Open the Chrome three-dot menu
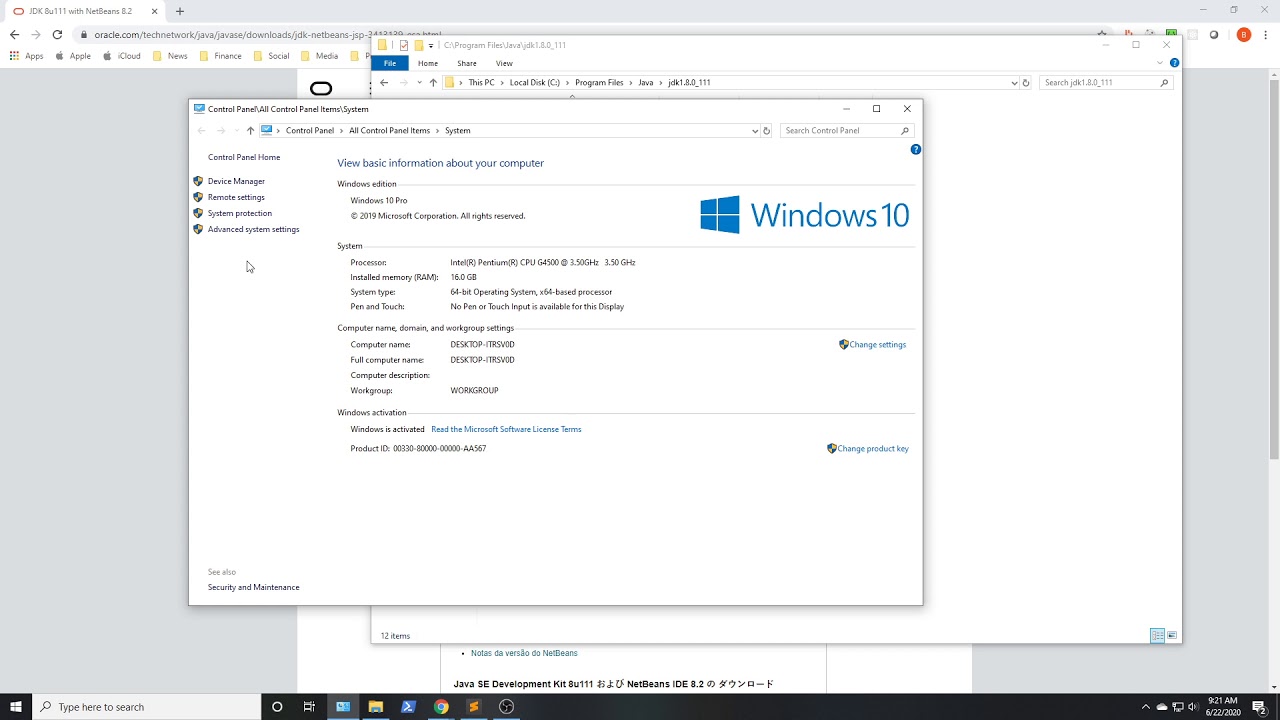Image resolution: width=1280 pixels, height=720 pixels. (1265, 34)
